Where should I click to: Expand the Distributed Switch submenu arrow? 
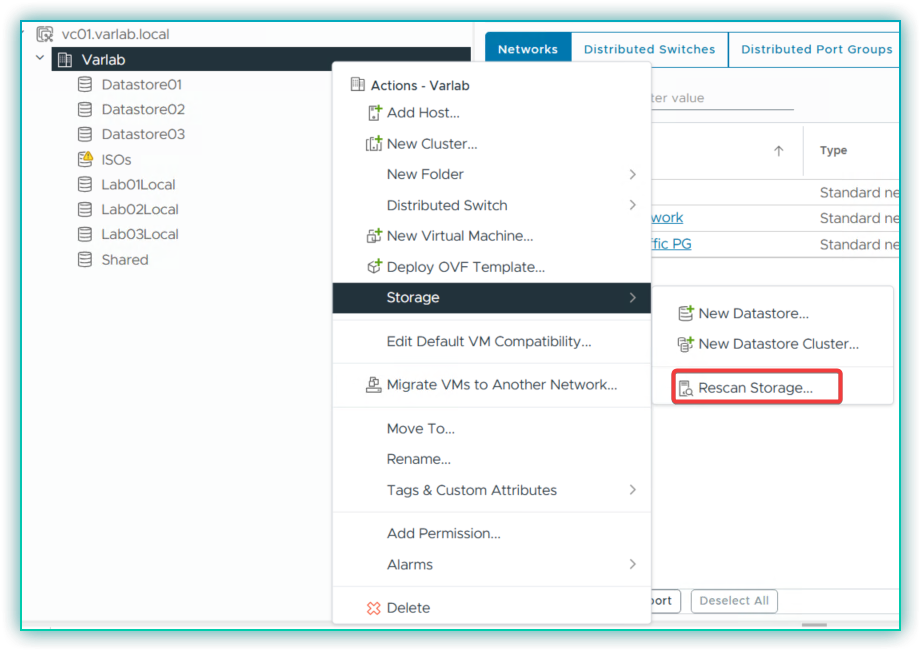(x=632, y=205)
